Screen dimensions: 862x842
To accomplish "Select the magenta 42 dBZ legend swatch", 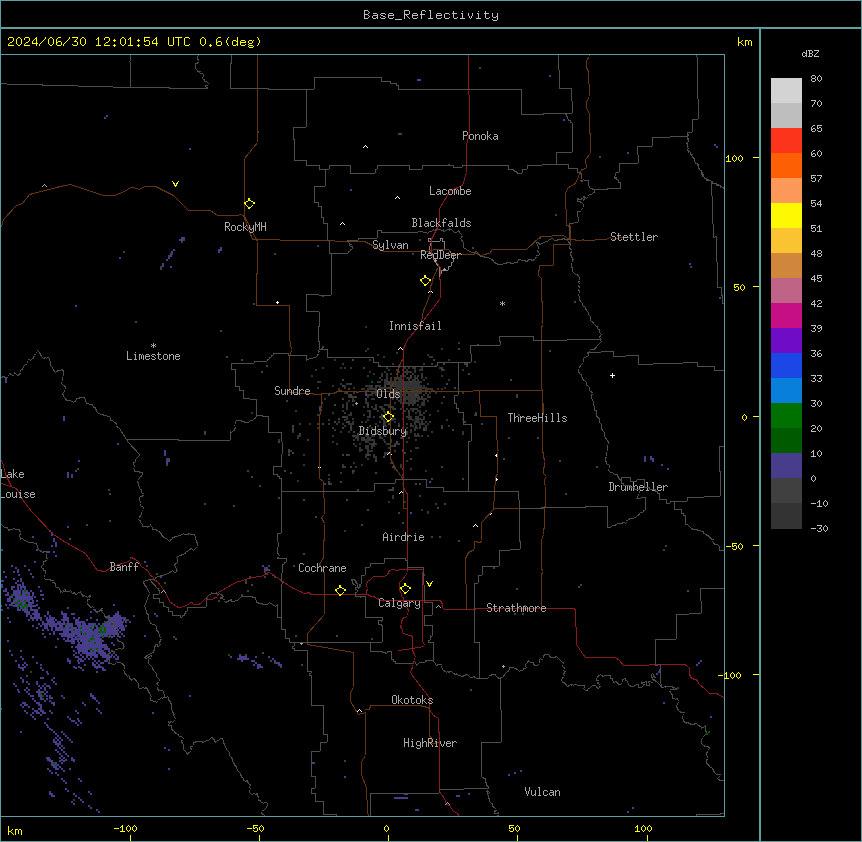I will point(786,315).
